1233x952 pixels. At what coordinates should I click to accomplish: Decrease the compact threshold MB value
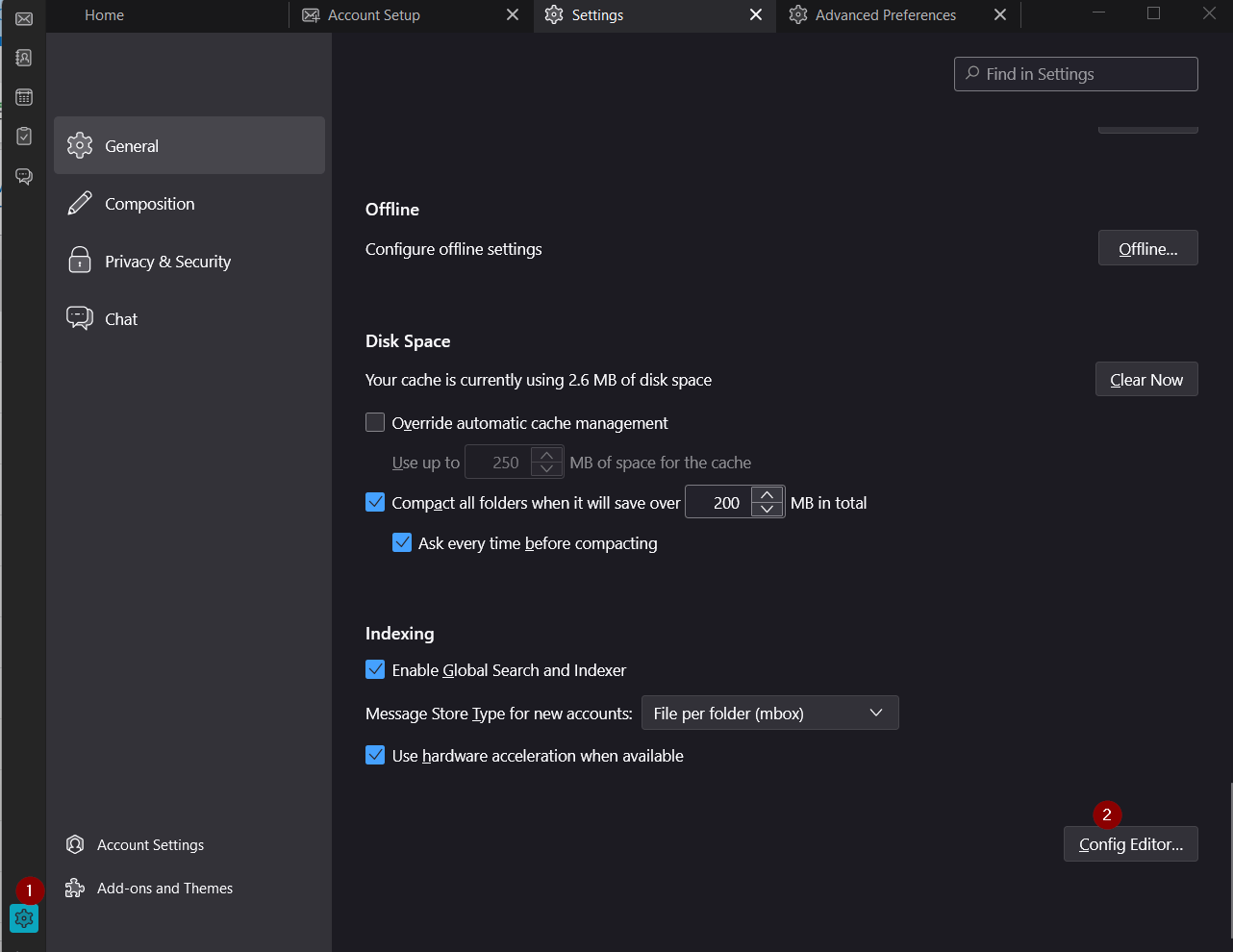pos(767,510)
